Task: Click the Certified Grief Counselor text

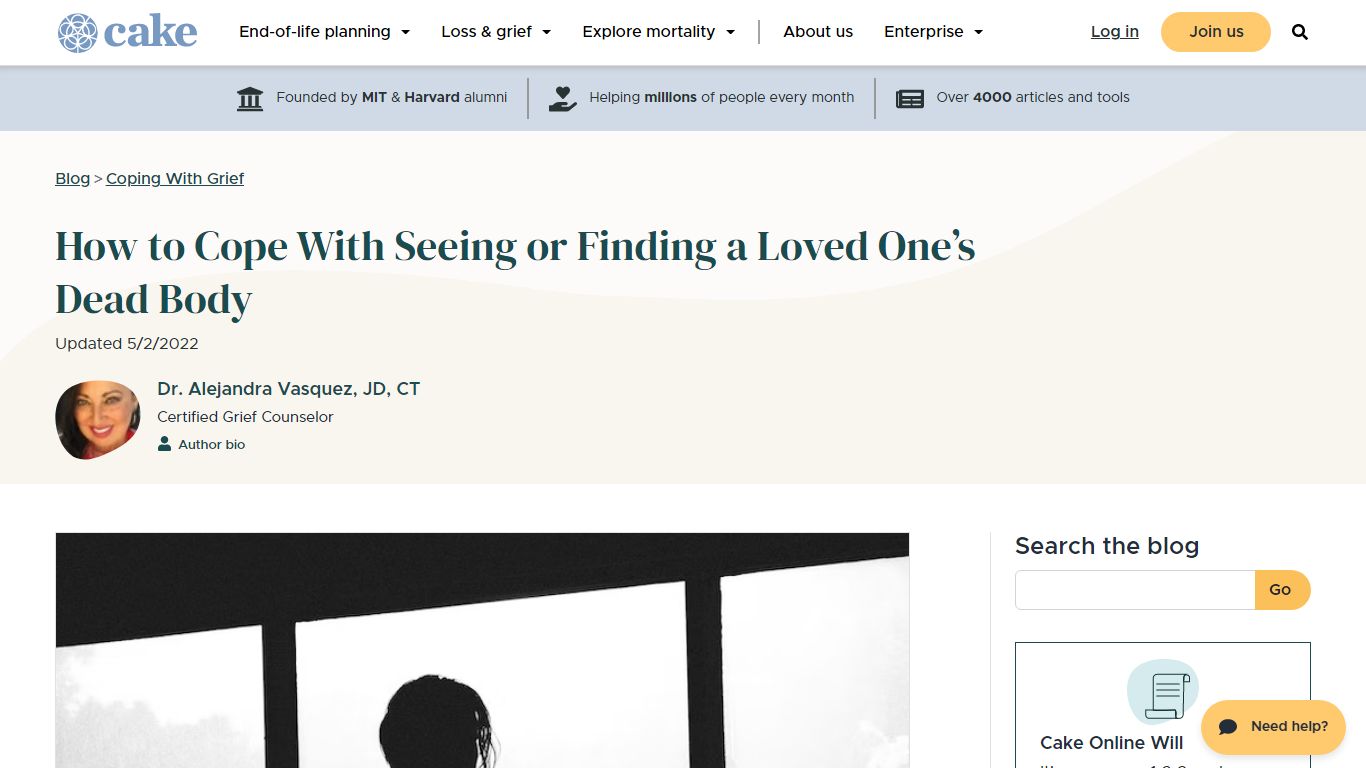Action: click(245, 417)
